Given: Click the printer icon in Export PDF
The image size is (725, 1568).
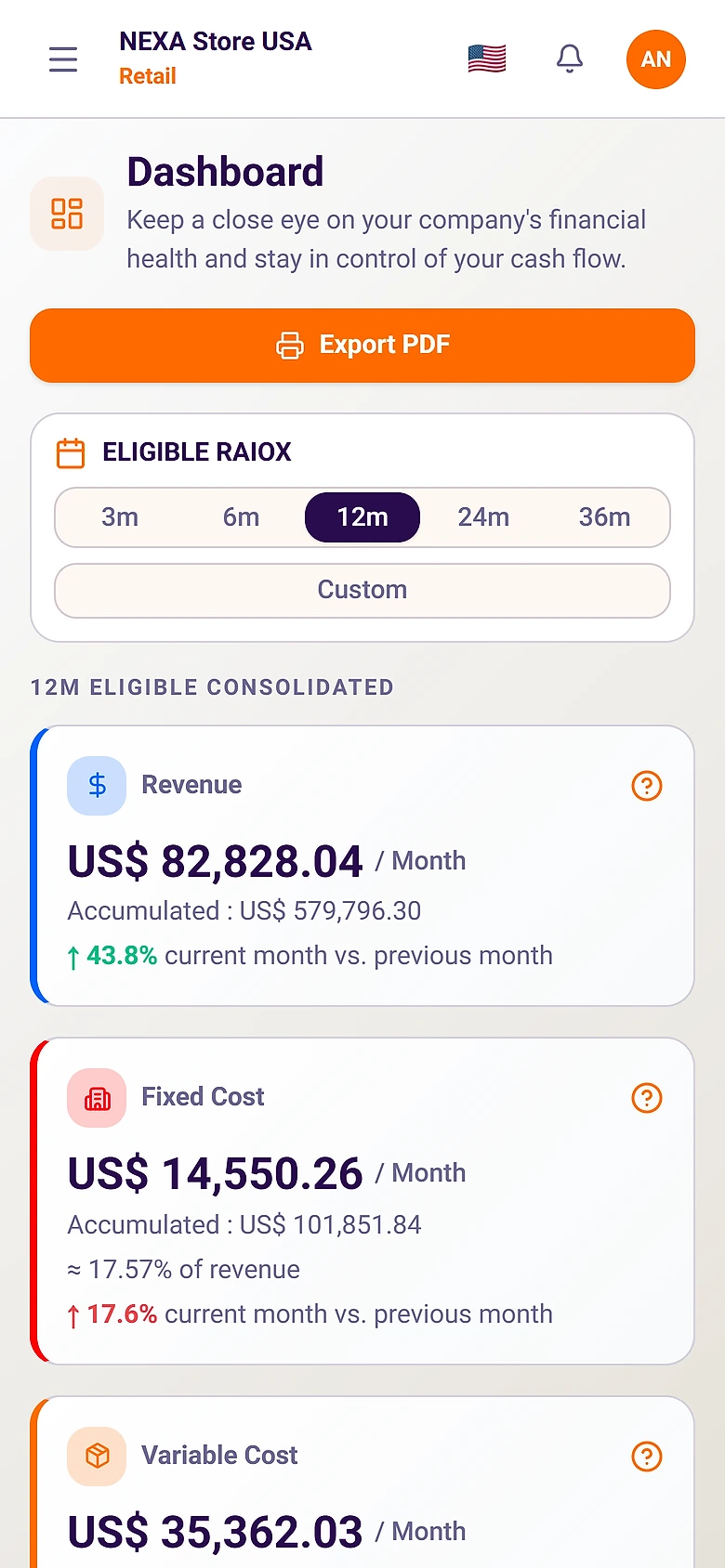Looking at the screenshot, I should (x=290, y=345).
